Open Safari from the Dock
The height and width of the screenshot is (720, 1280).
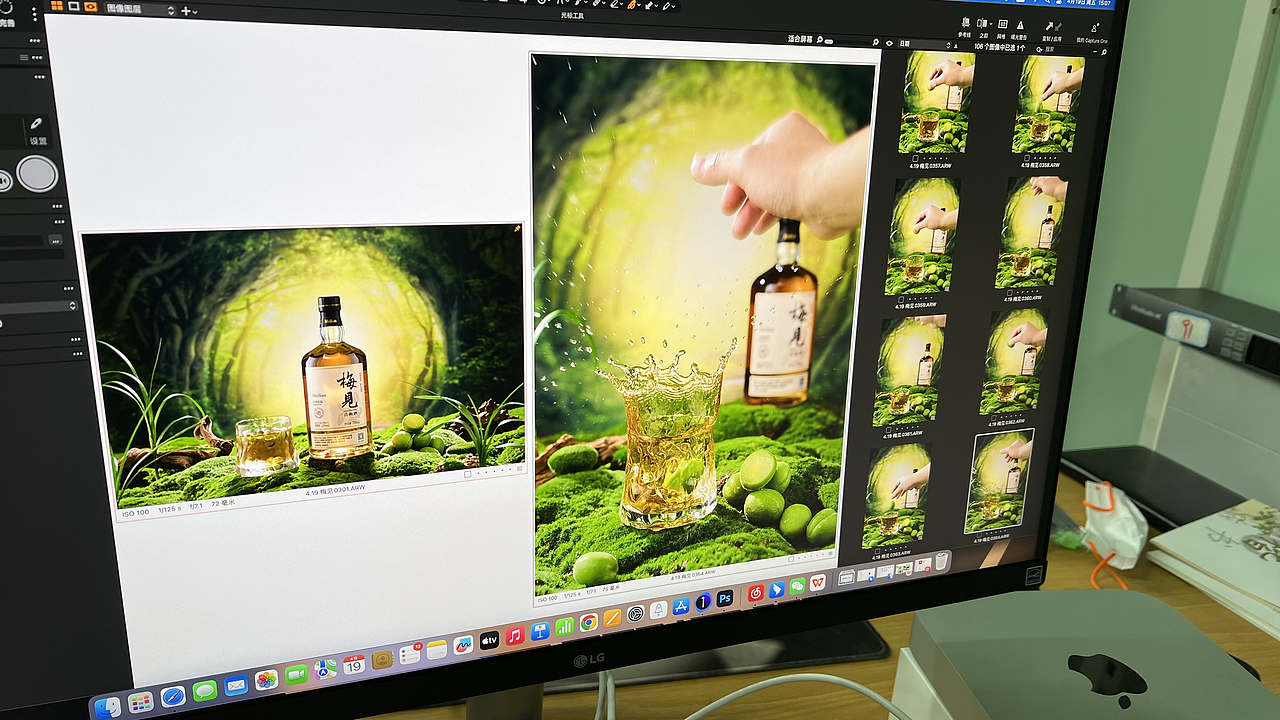click(x=173, y=696)
